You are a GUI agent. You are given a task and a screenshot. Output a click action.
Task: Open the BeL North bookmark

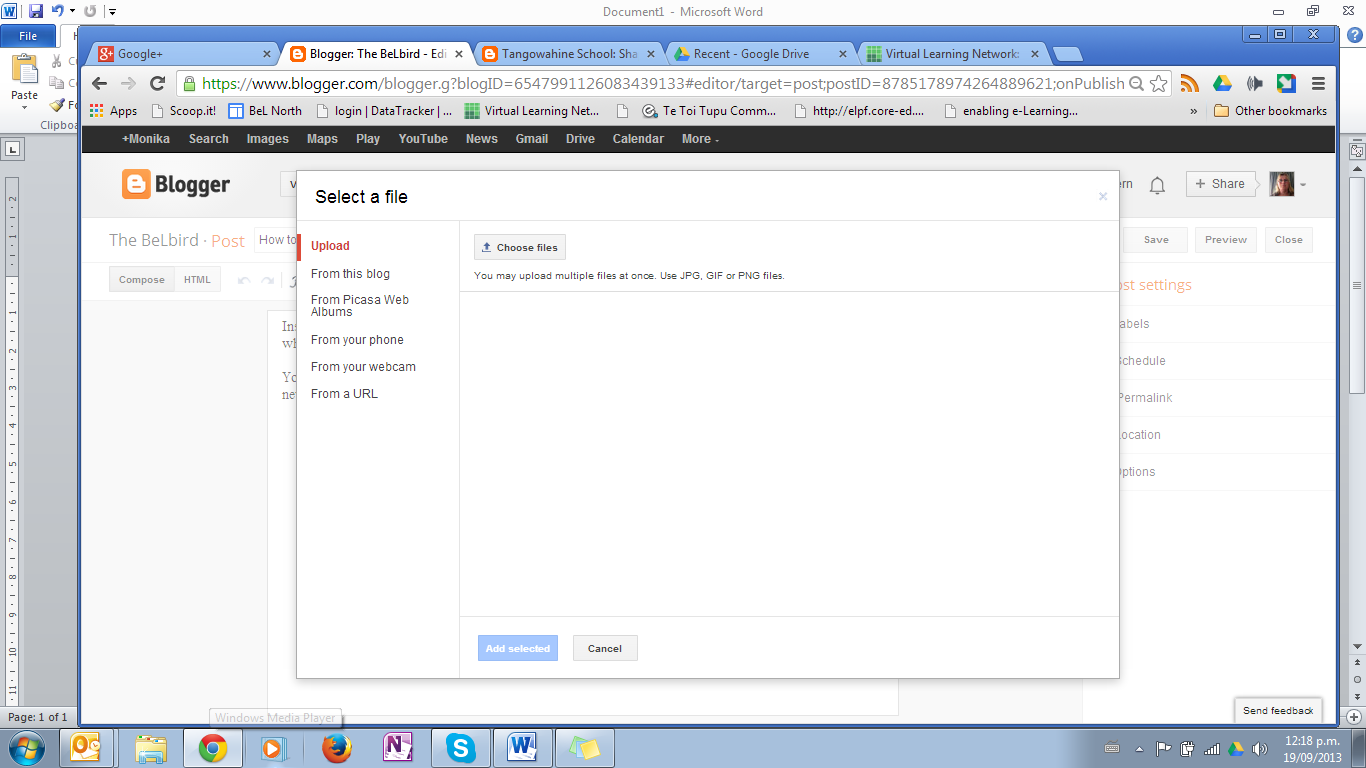click(265, 111)
